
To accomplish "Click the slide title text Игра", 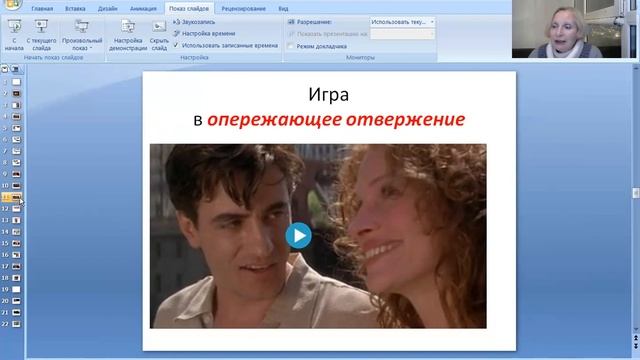I will [x=329, y=95].
